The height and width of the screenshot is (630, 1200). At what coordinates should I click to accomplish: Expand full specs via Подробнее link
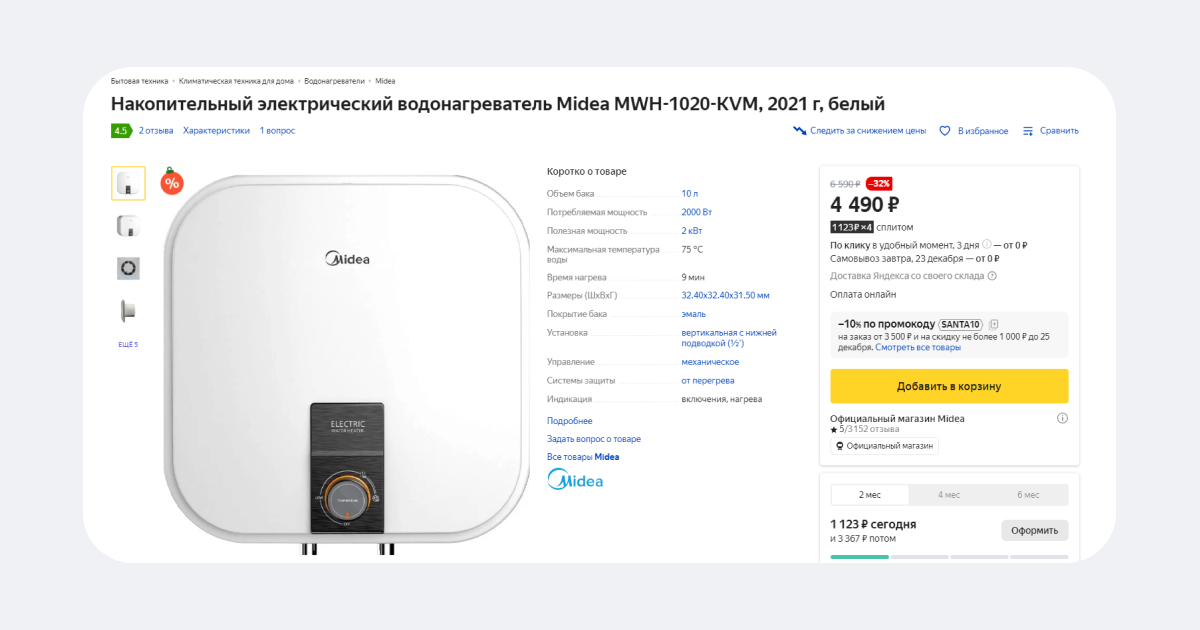pyautogui.click(x=569, y=421)
